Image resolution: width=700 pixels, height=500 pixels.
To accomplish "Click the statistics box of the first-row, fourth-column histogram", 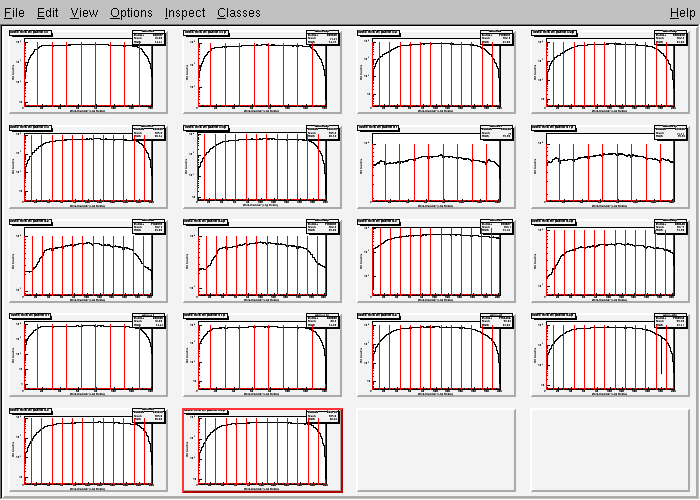I will (671, 38).
